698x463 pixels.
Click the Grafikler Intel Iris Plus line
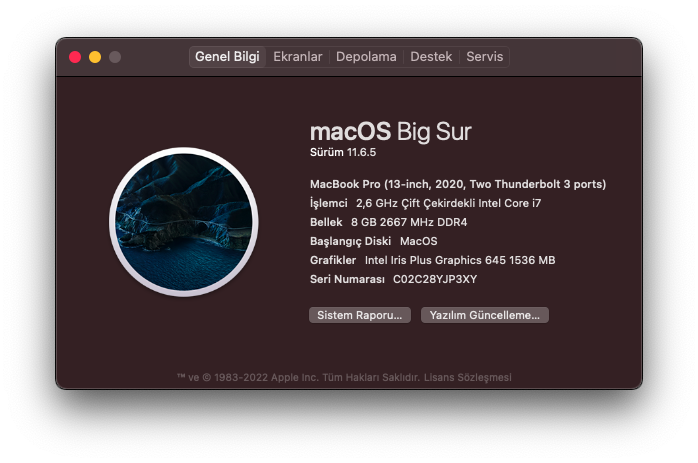432,260
